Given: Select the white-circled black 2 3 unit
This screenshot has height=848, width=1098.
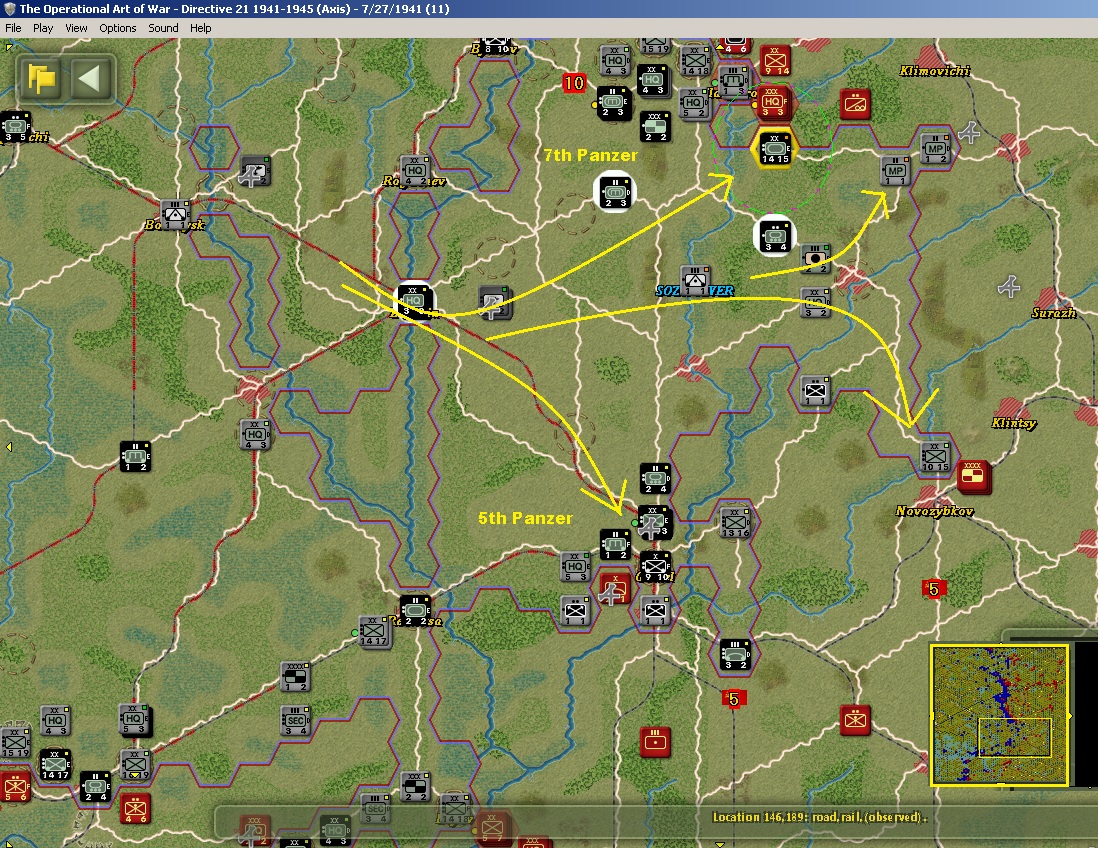Looking at the screenshot, I should [615, 193].
